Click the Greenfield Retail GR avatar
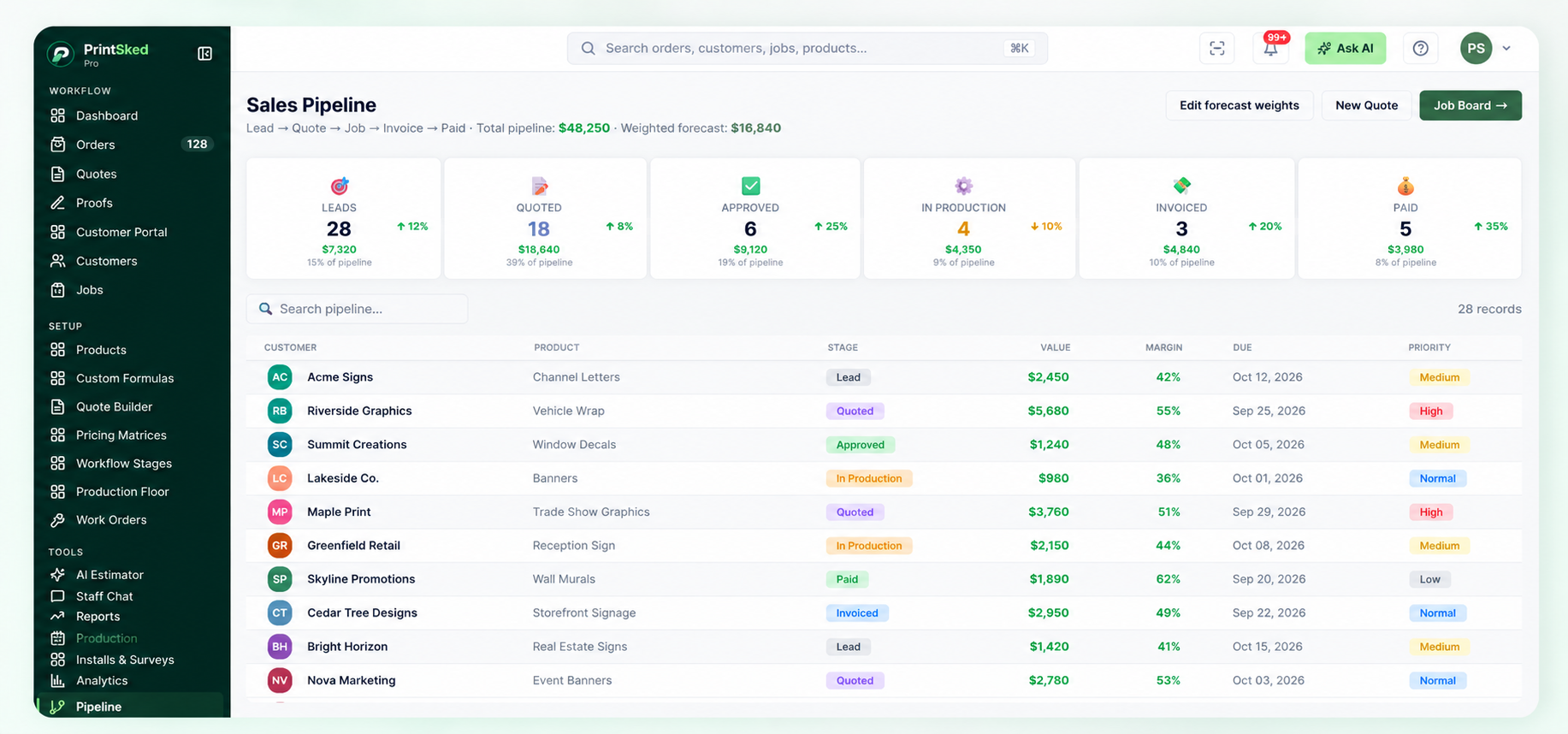 tap(280, 546)
